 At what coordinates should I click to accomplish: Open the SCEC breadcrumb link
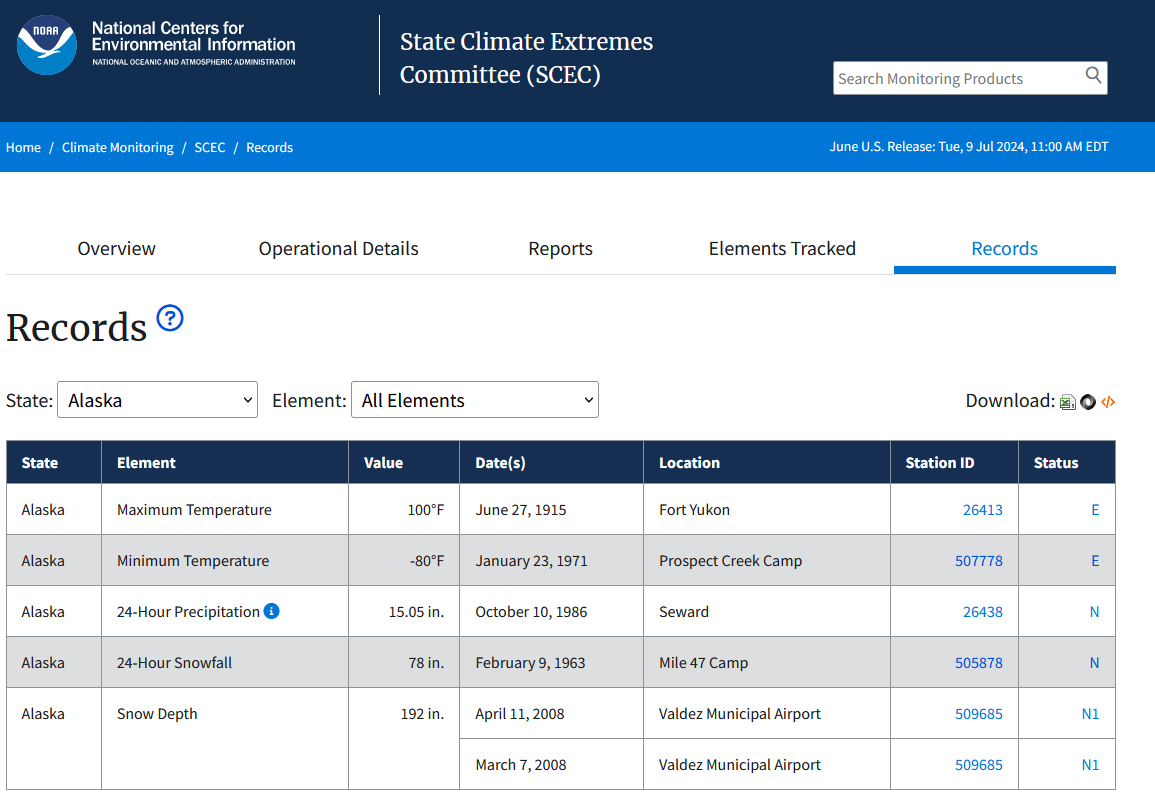210,147
